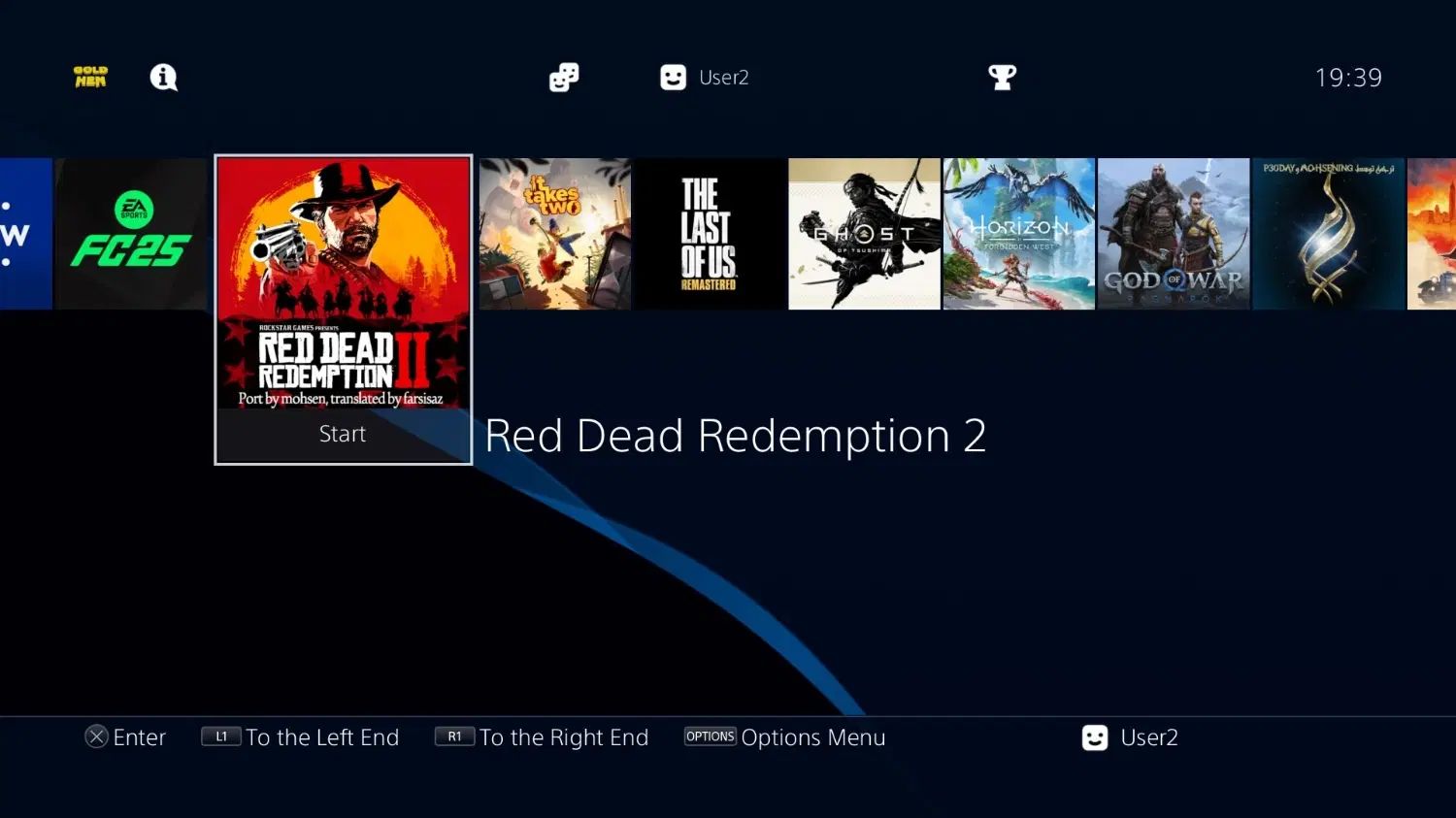Select the P30DAY golden emblem tile
This screenshot has width=1456, height=818.
(1329, 234)
